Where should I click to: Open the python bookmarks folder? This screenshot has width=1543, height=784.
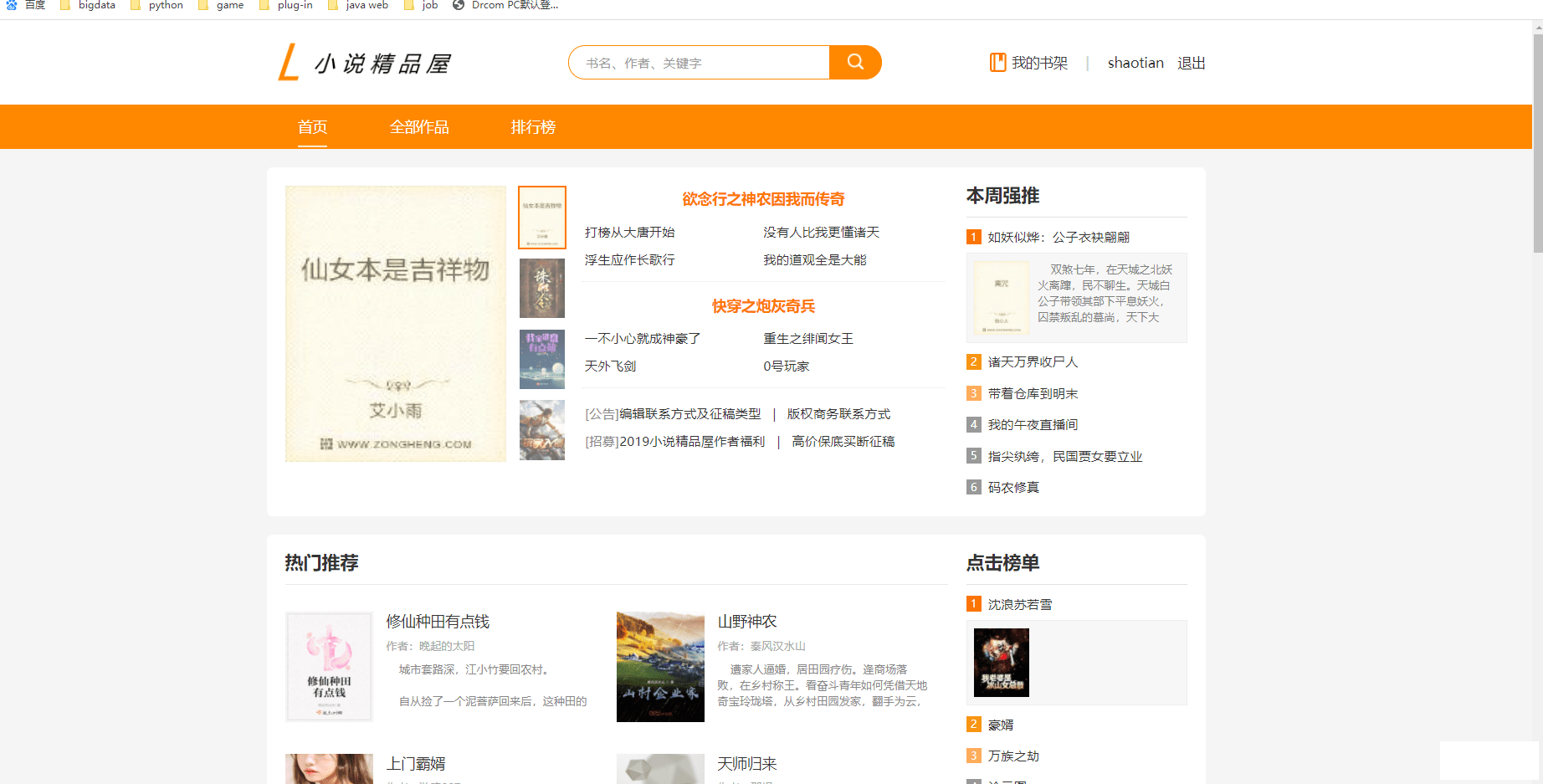click(x=157, y=5)
